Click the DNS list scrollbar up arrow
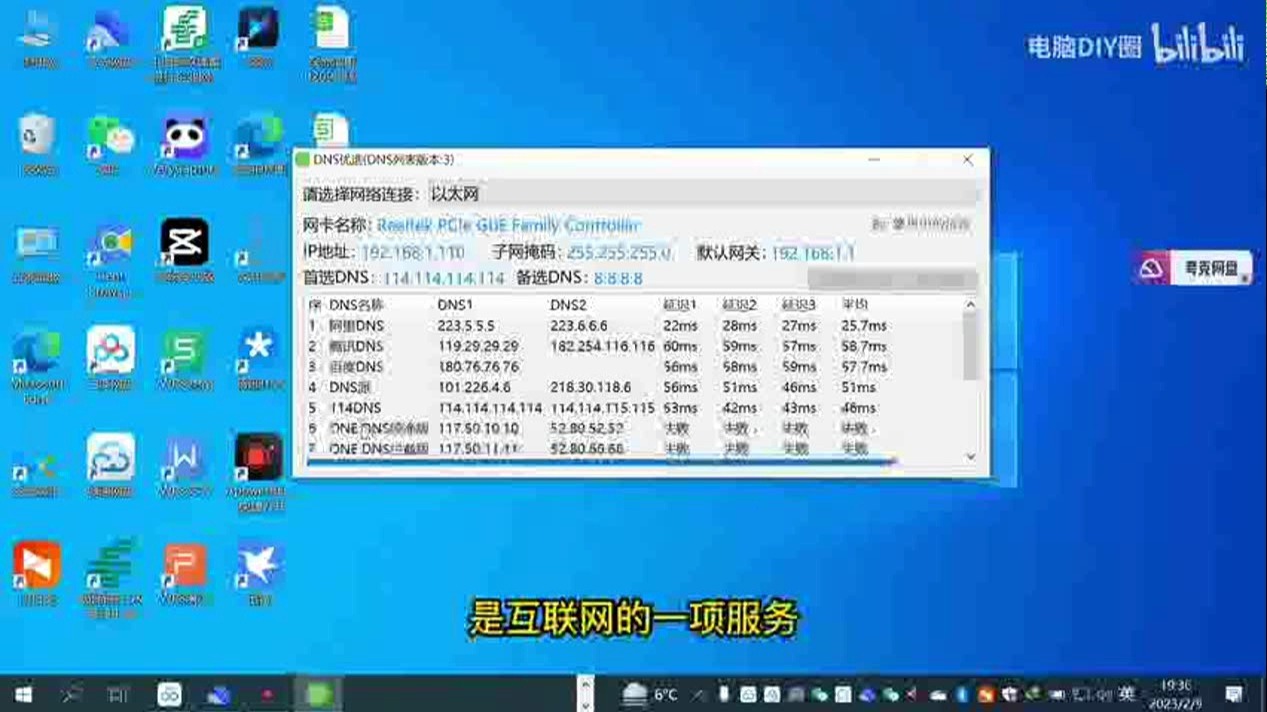The height and width of the screenshot is (712, 1267). (x=970, y=304)
